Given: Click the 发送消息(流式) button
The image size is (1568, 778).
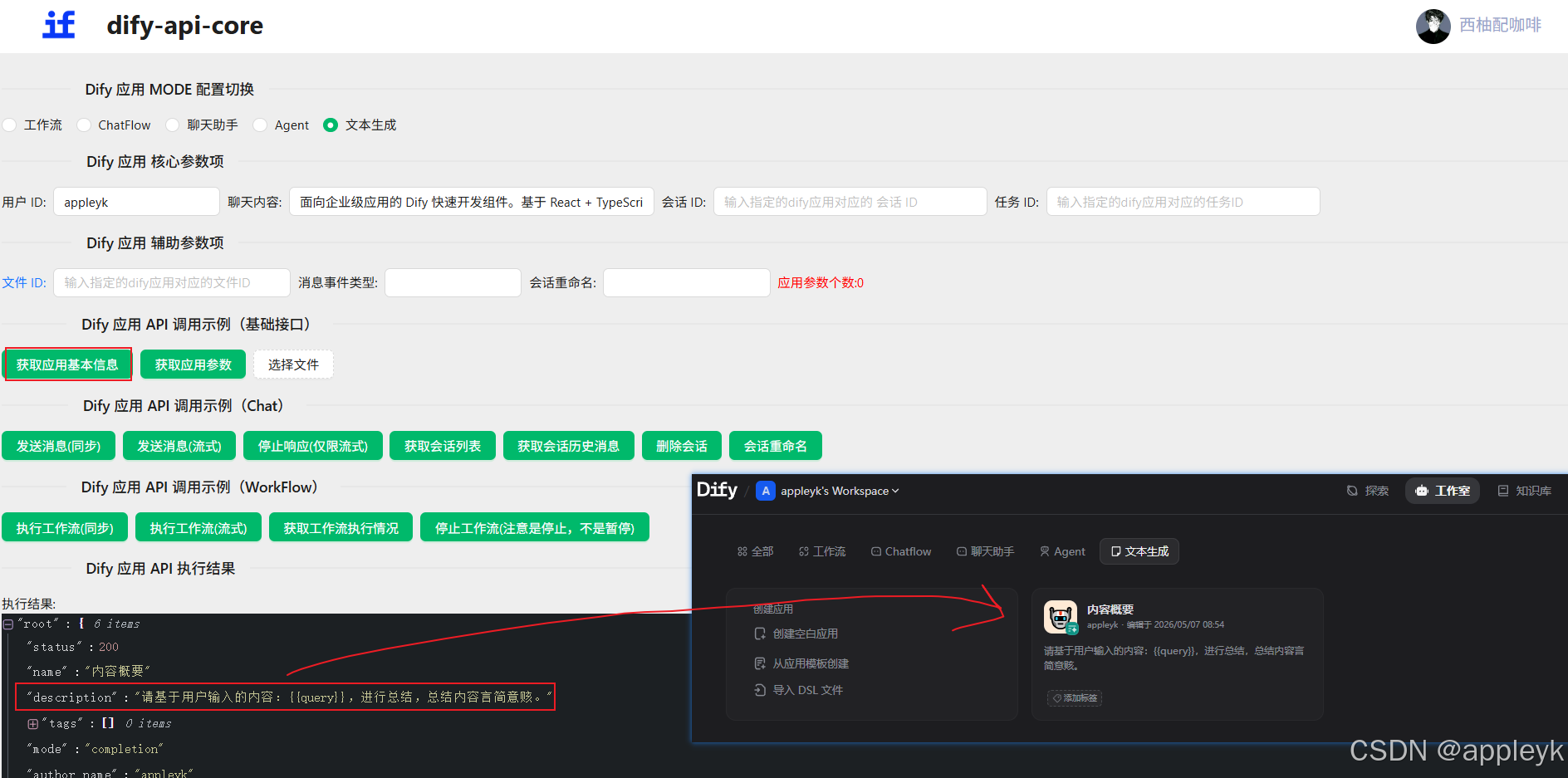Looking at the screenshot, I should [179, 446].
